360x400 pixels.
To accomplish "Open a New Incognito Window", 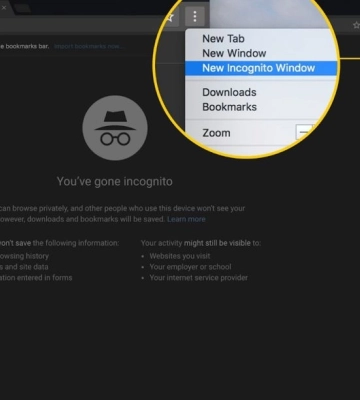I will click(261, 68).
